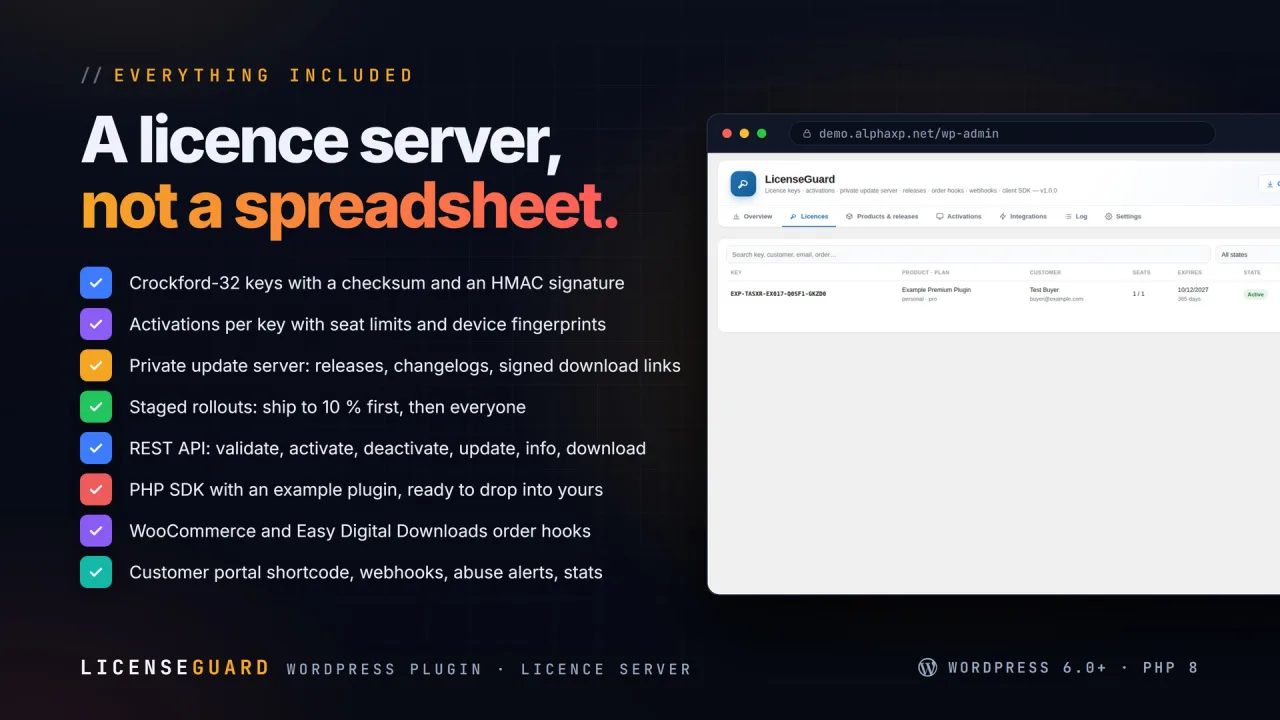Click the green check beside Staged rollouts

pos(96,407)
